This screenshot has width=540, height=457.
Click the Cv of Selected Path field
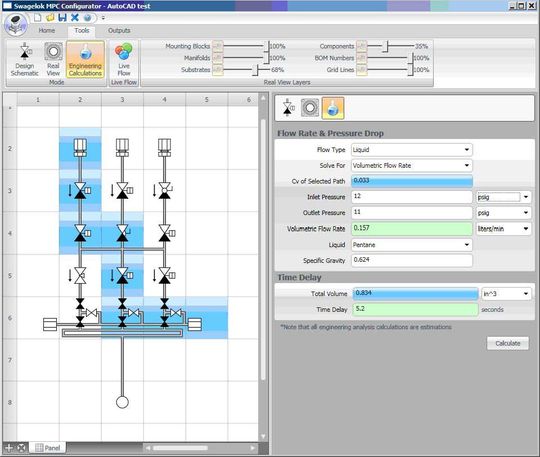[x=412, y=181]
